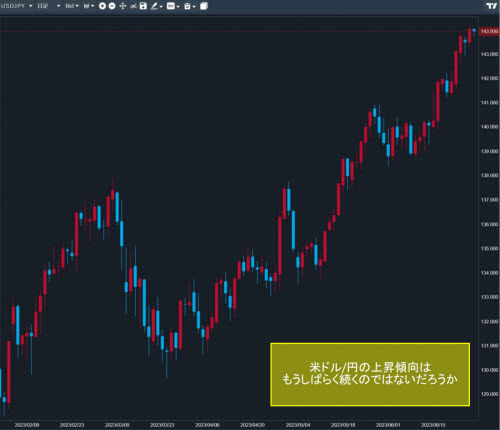
Task: Click the 2023/05/04 date axis label
Action: tap(298, 425)
